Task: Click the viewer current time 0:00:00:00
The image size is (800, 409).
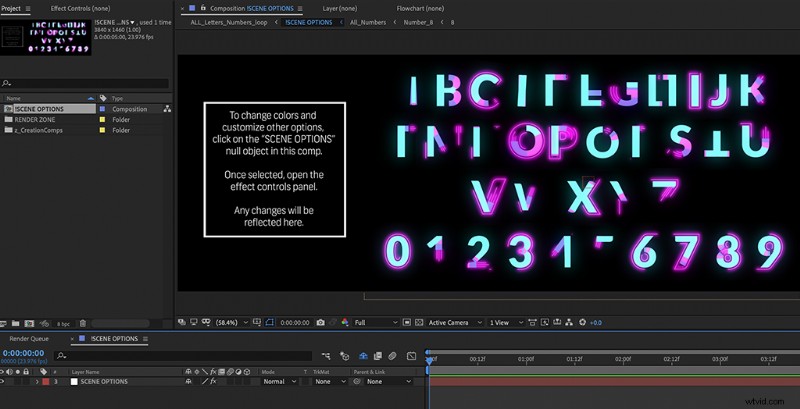Action: click(294, 323)
